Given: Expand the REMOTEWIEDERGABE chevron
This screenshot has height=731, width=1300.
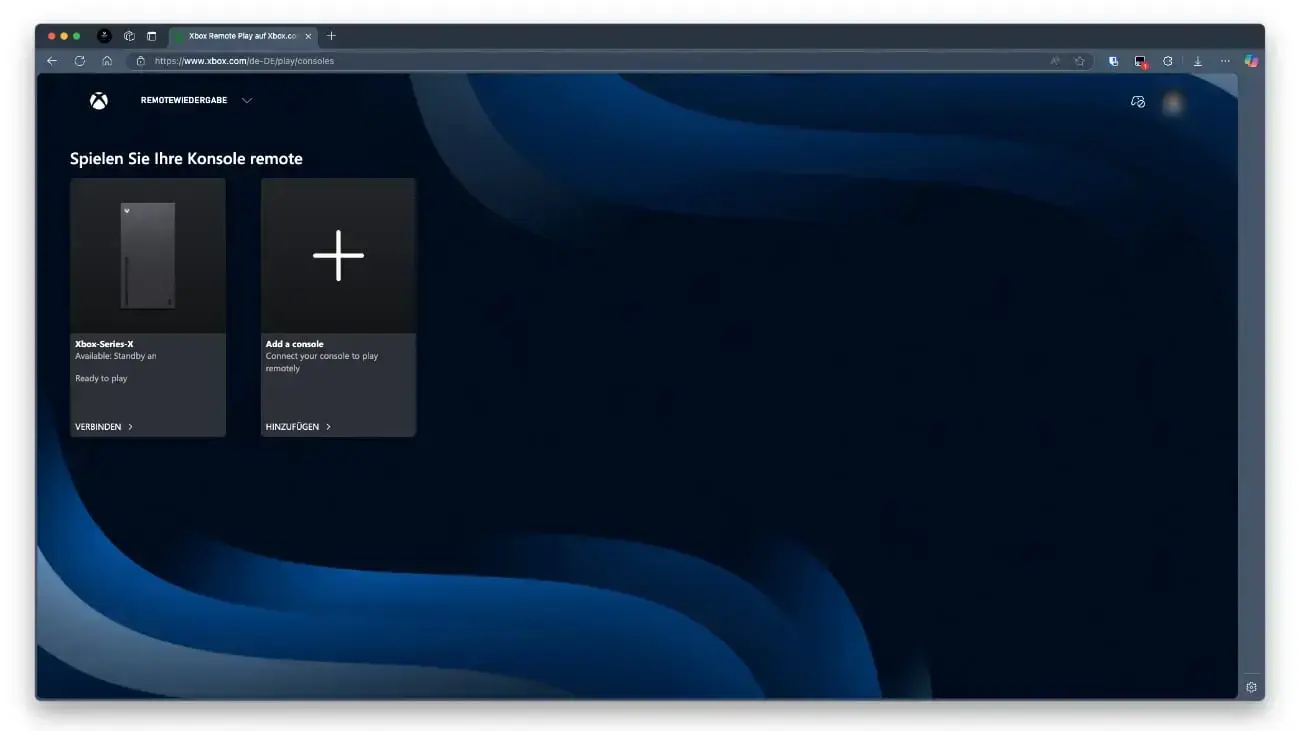Looking at the screenshot, I should point(247,101).
